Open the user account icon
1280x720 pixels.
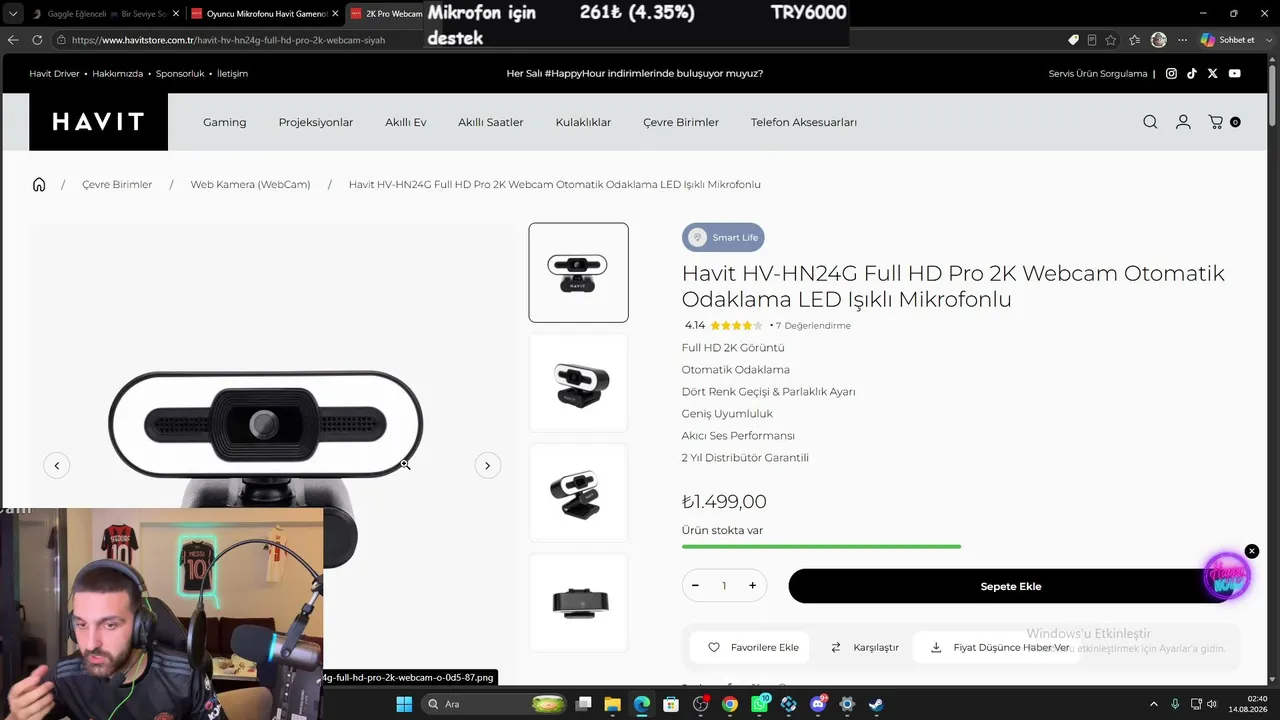[1183, 122]
